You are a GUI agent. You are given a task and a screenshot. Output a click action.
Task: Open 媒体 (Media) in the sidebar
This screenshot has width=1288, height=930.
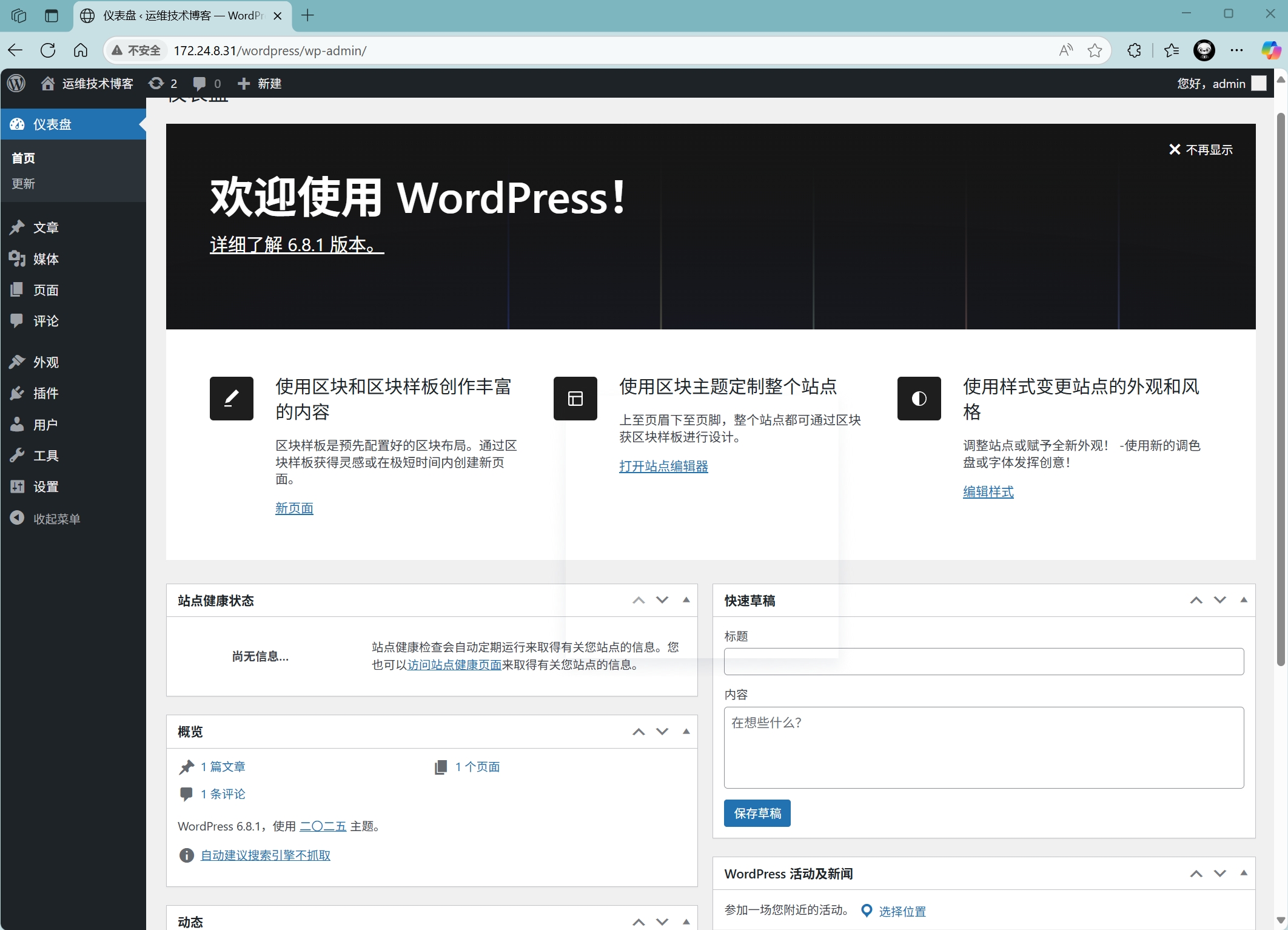[x=73, y=258]
